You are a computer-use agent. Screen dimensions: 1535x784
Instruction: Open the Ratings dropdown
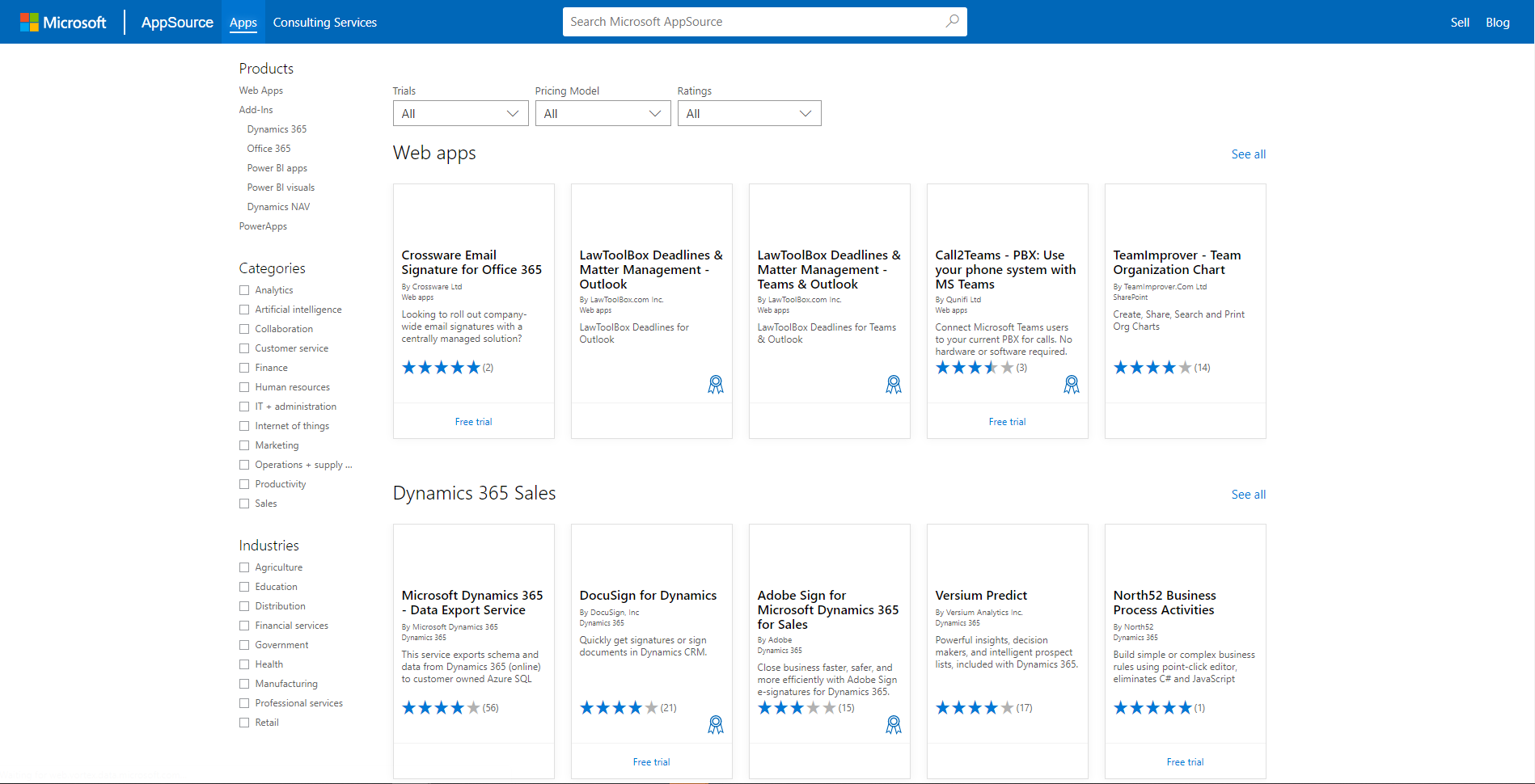coord(749,113)
